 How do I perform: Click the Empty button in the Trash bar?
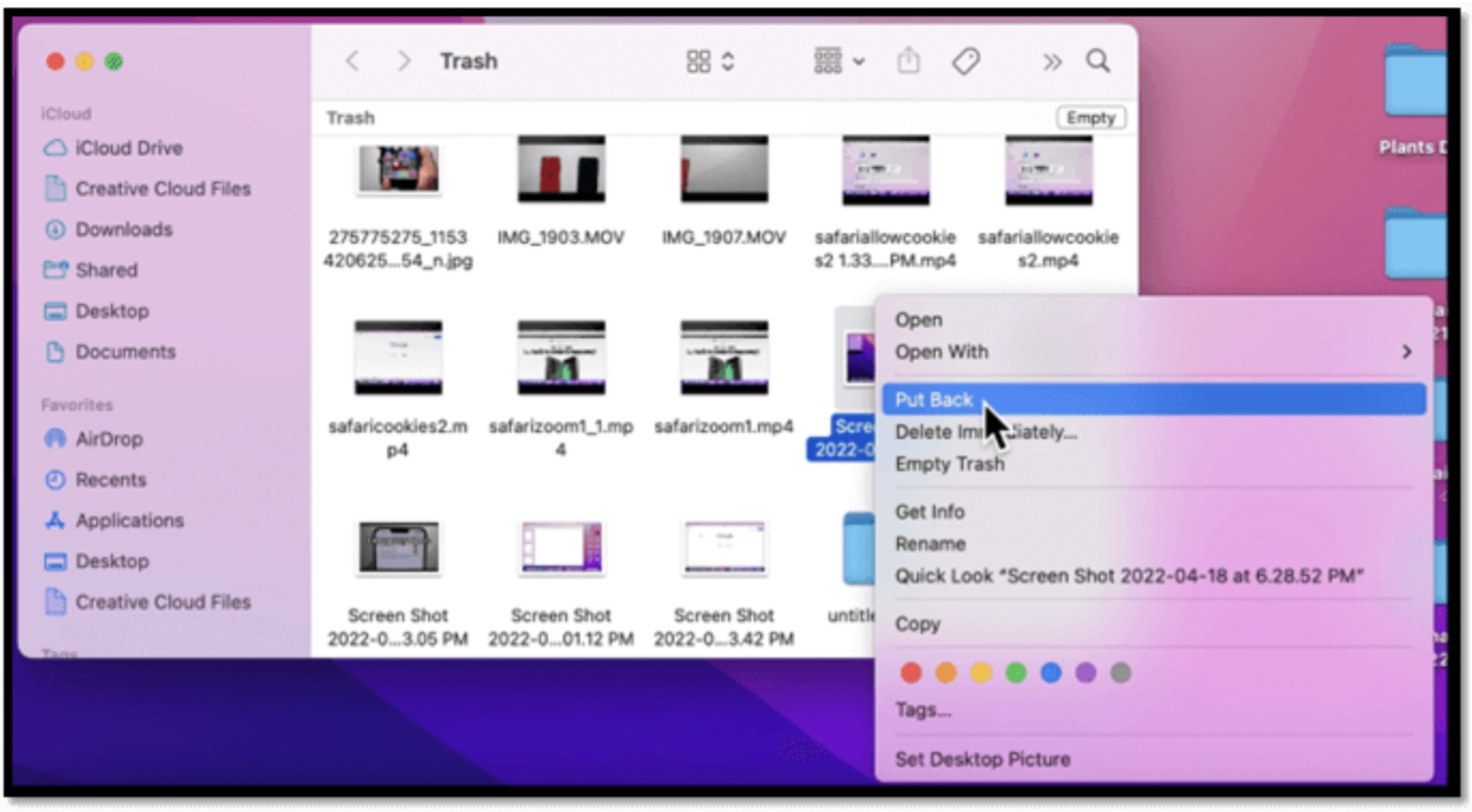(1091, 118)
